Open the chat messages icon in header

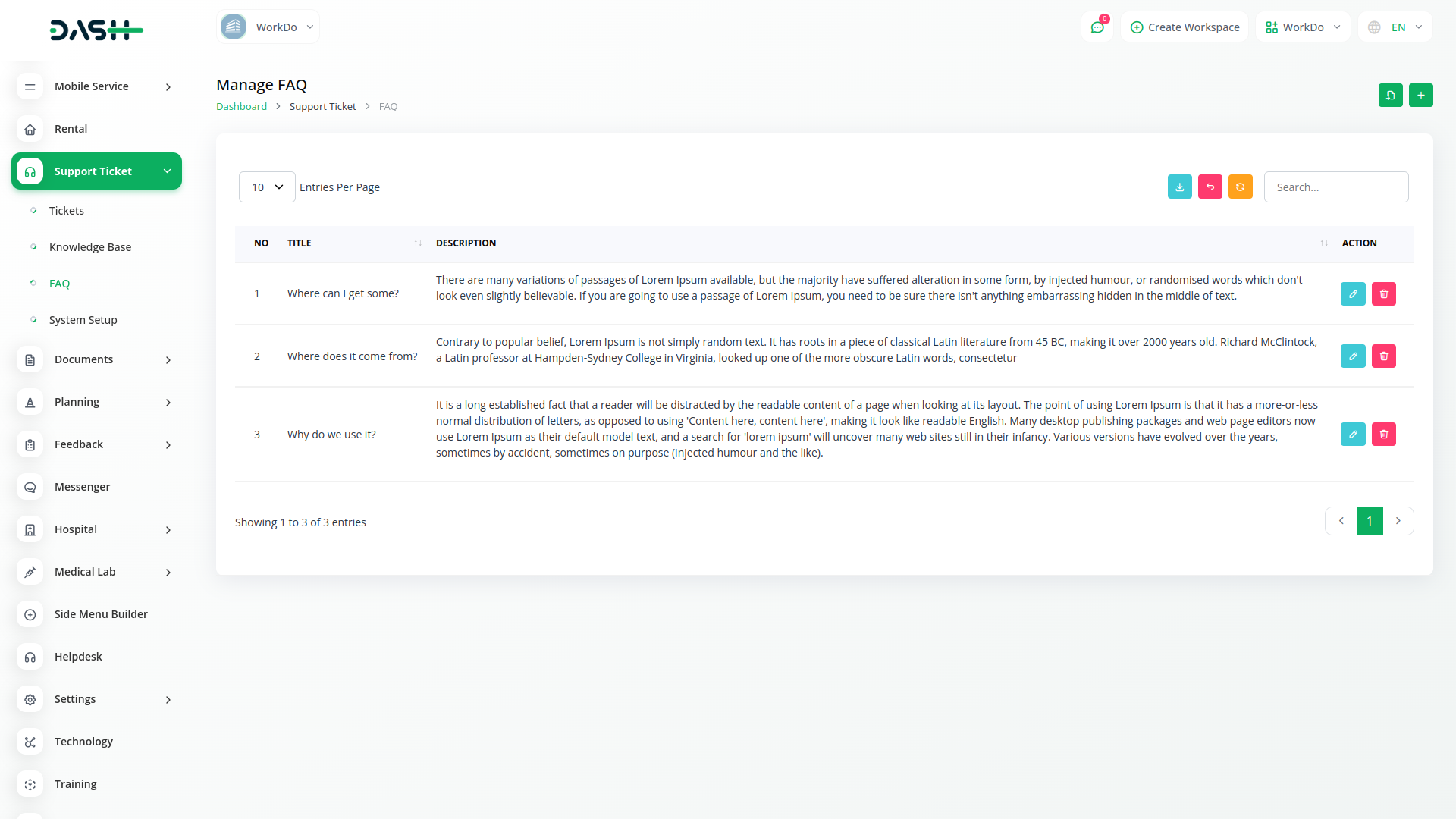pyautogui.click(x=1097, y=27)
